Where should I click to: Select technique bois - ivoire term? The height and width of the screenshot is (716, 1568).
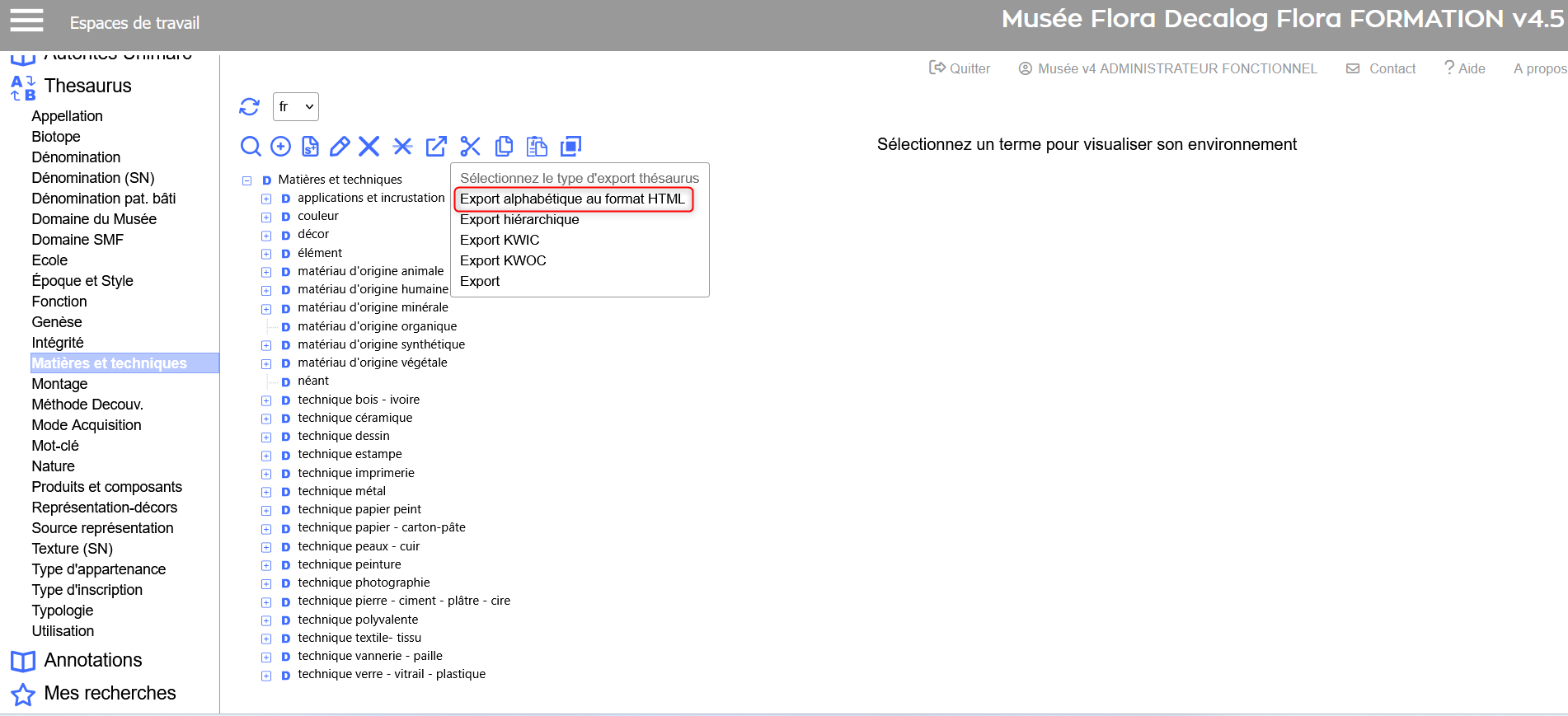[x=359, y=400]
